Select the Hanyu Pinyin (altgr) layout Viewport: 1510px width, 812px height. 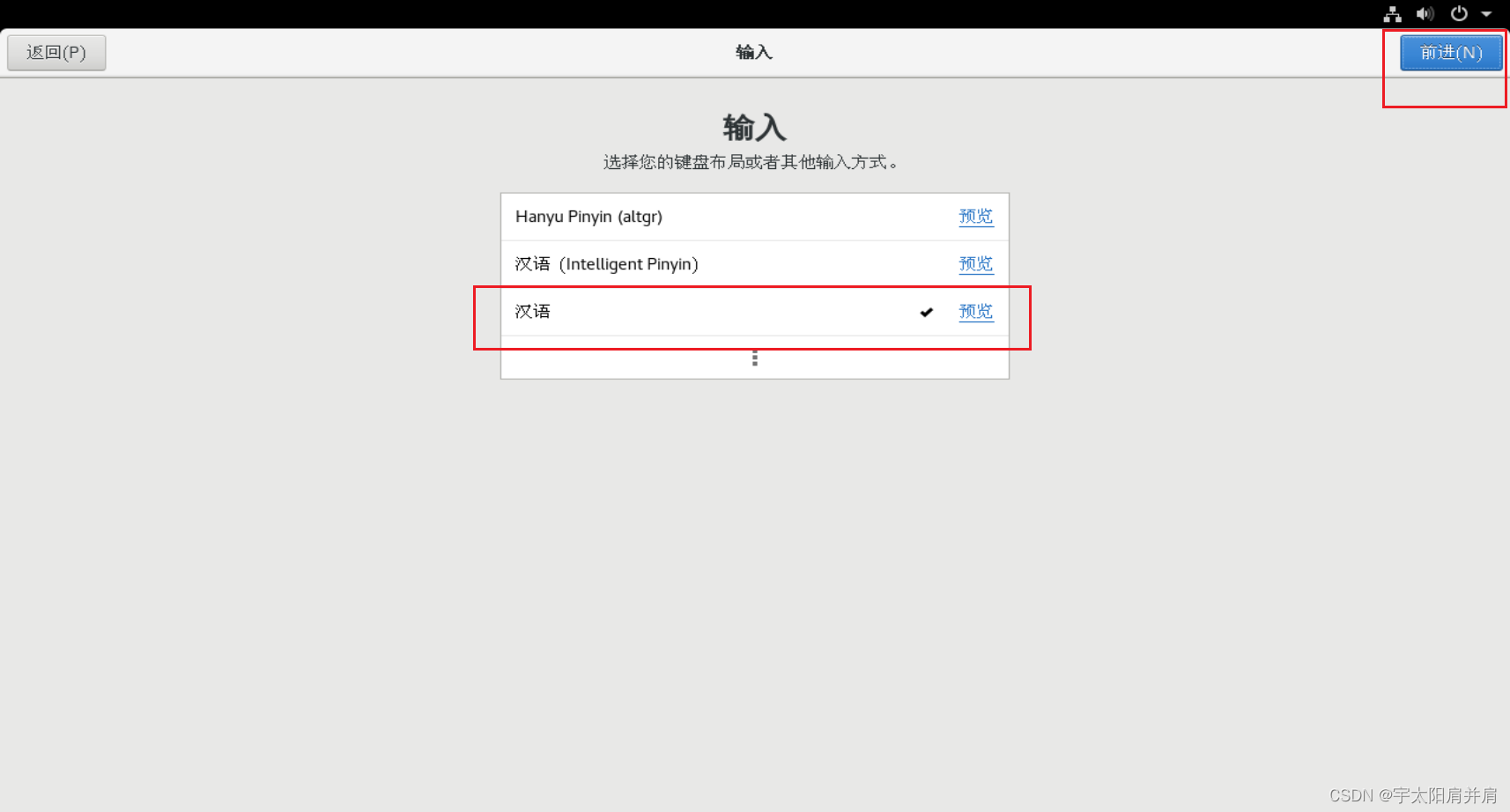[x=754, y=217]
